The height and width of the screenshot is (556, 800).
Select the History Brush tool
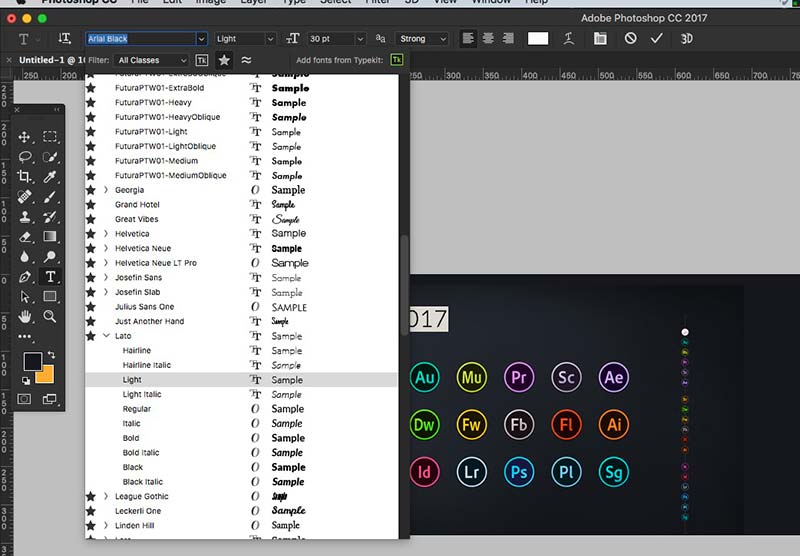[50, 217]
